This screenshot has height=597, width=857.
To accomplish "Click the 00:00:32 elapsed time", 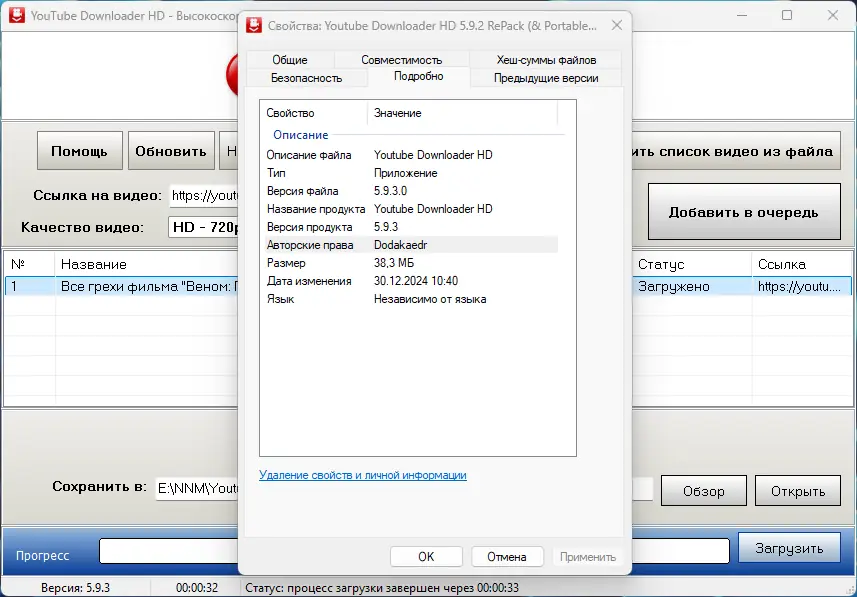I will point(197,588).
